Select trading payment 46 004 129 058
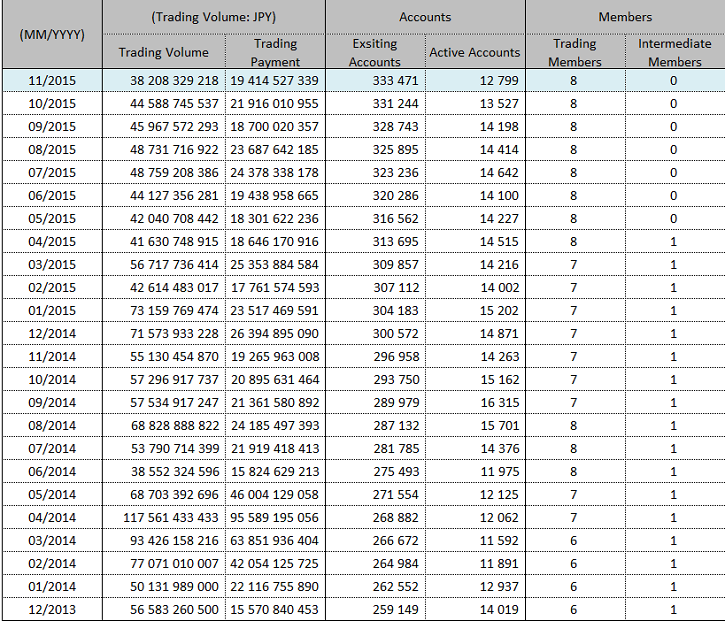 point(276,494)
